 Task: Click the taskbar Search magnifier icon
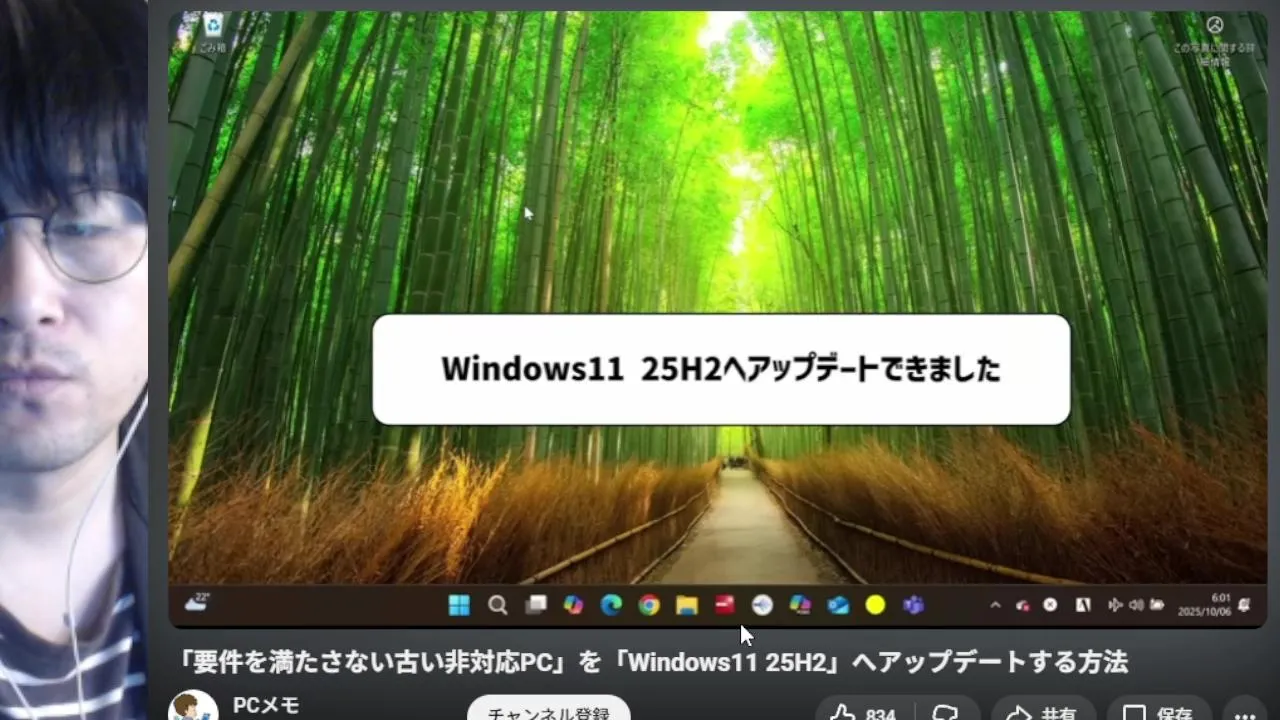[497, 604]
